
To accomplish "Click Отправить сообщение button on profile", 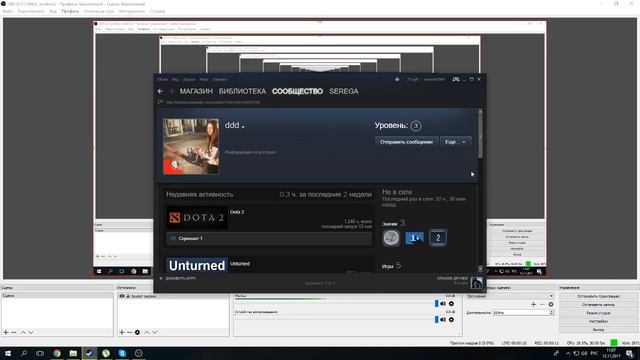I will click(406, 142).
